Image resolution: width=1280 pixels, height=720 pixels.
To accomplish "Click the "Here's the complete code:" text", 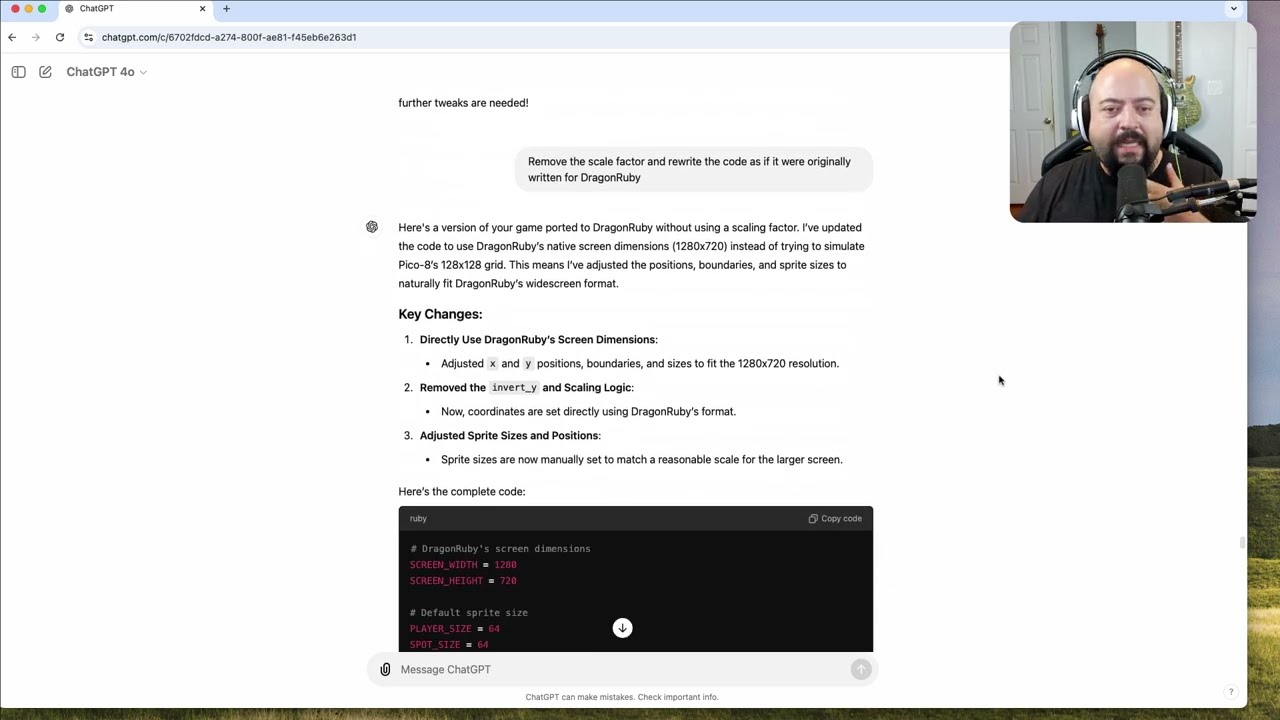I will [x=461, y=491].
